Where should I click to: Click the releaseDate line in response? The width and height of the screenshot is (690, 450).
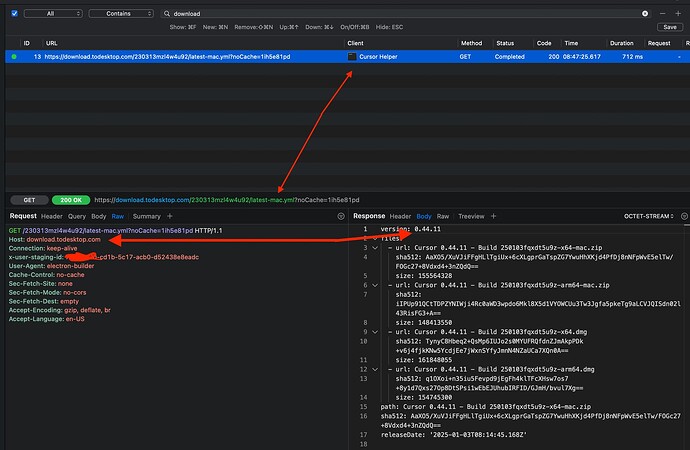pos(454,435)
